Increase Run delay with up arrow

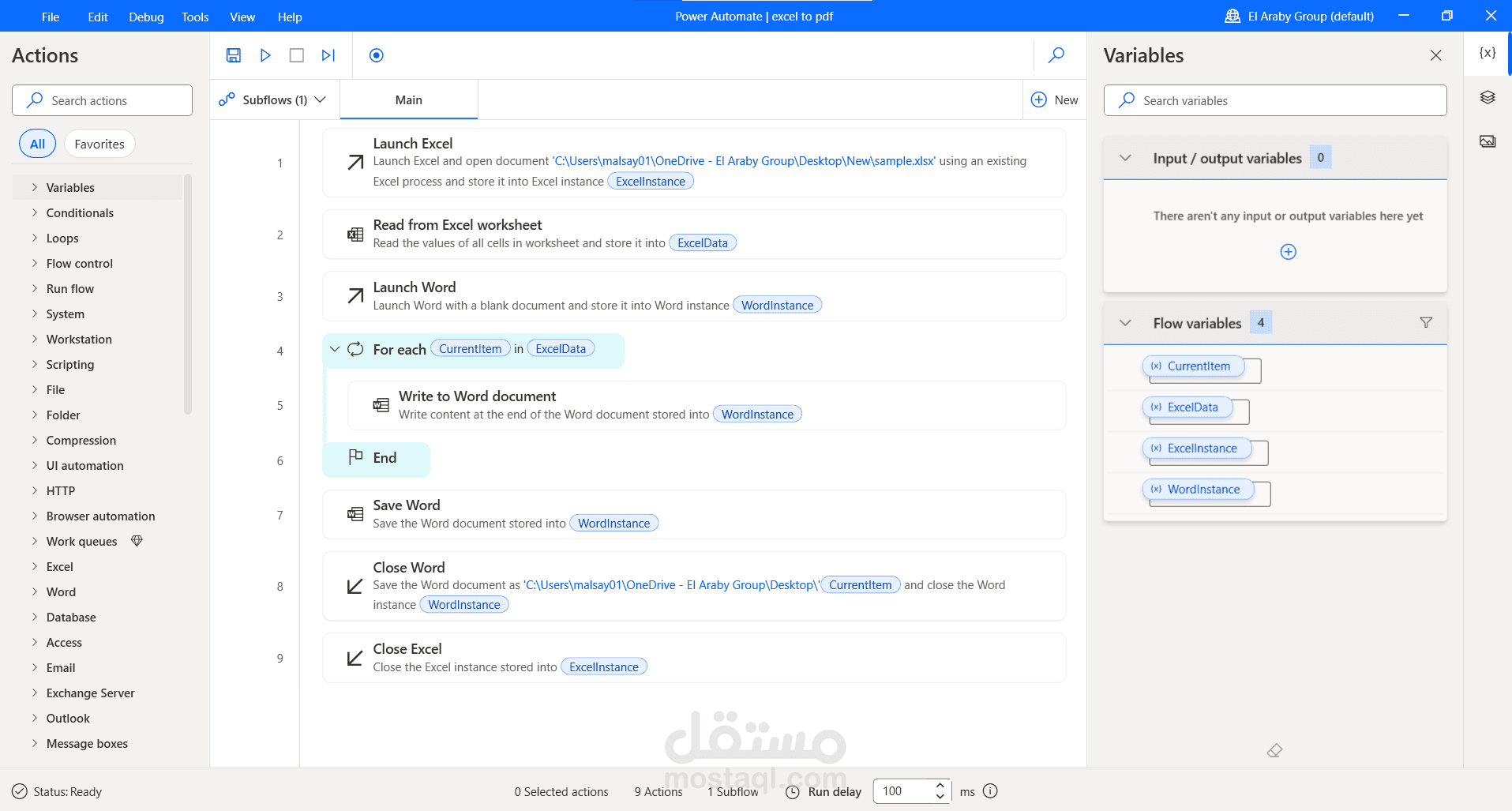click(x=940, y=785)
